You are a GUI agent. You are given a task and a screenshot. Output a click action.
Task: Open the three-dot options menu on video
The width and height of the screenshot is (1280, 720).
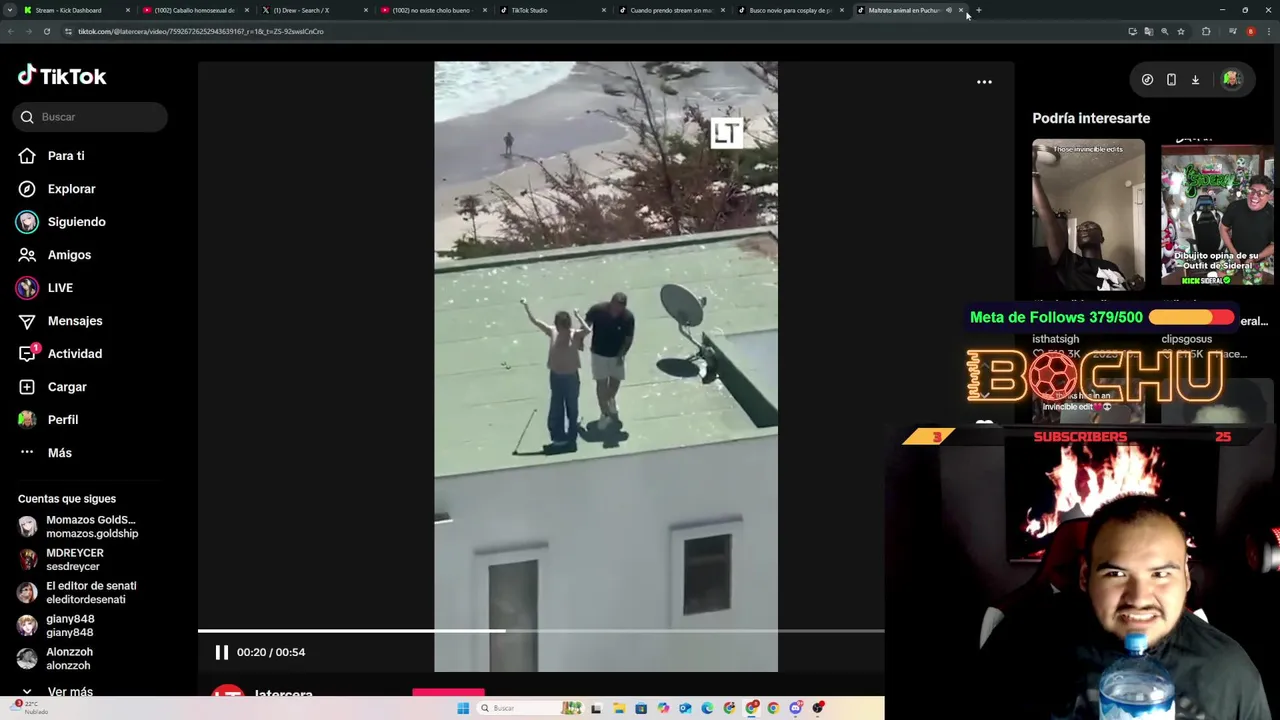984,82
